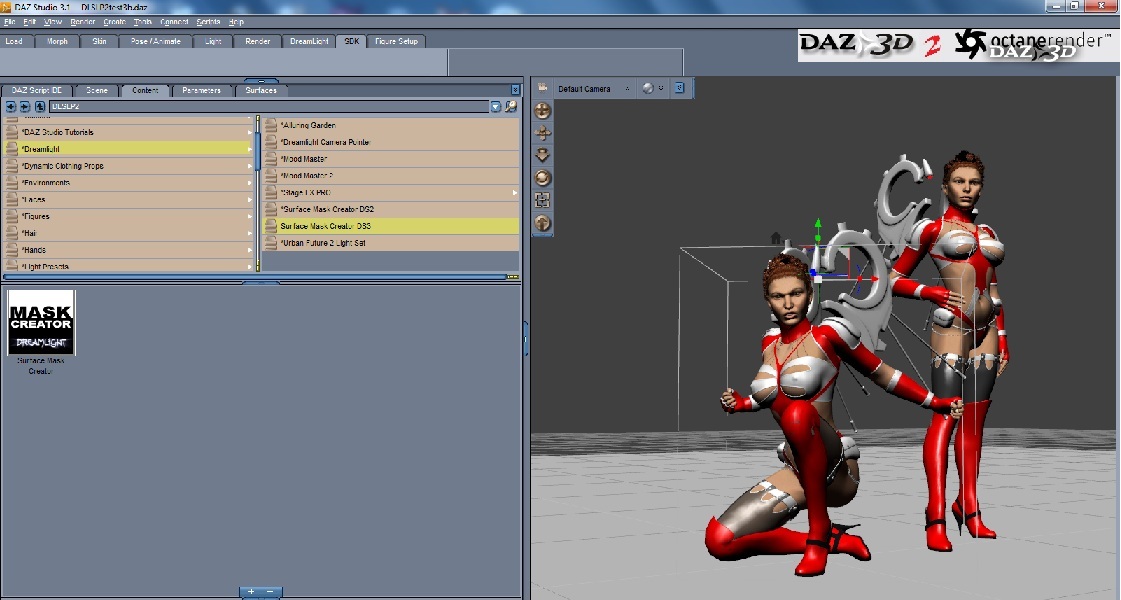
Task: Click the Alluring Garden folder icon
Action: pyautogui.click(x=271, y=125)
